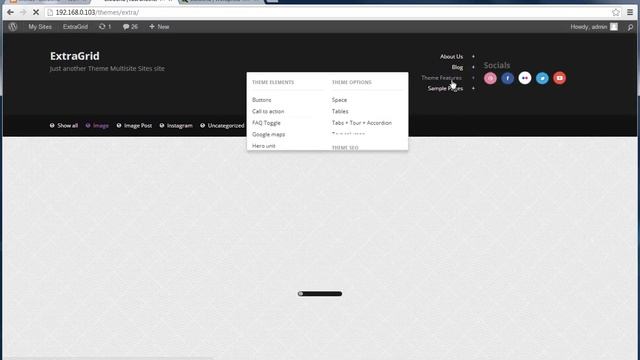The height and width of the screenshot is (360, 640).
Task: Expand the plus next to Blog
Action: point(473,67)
